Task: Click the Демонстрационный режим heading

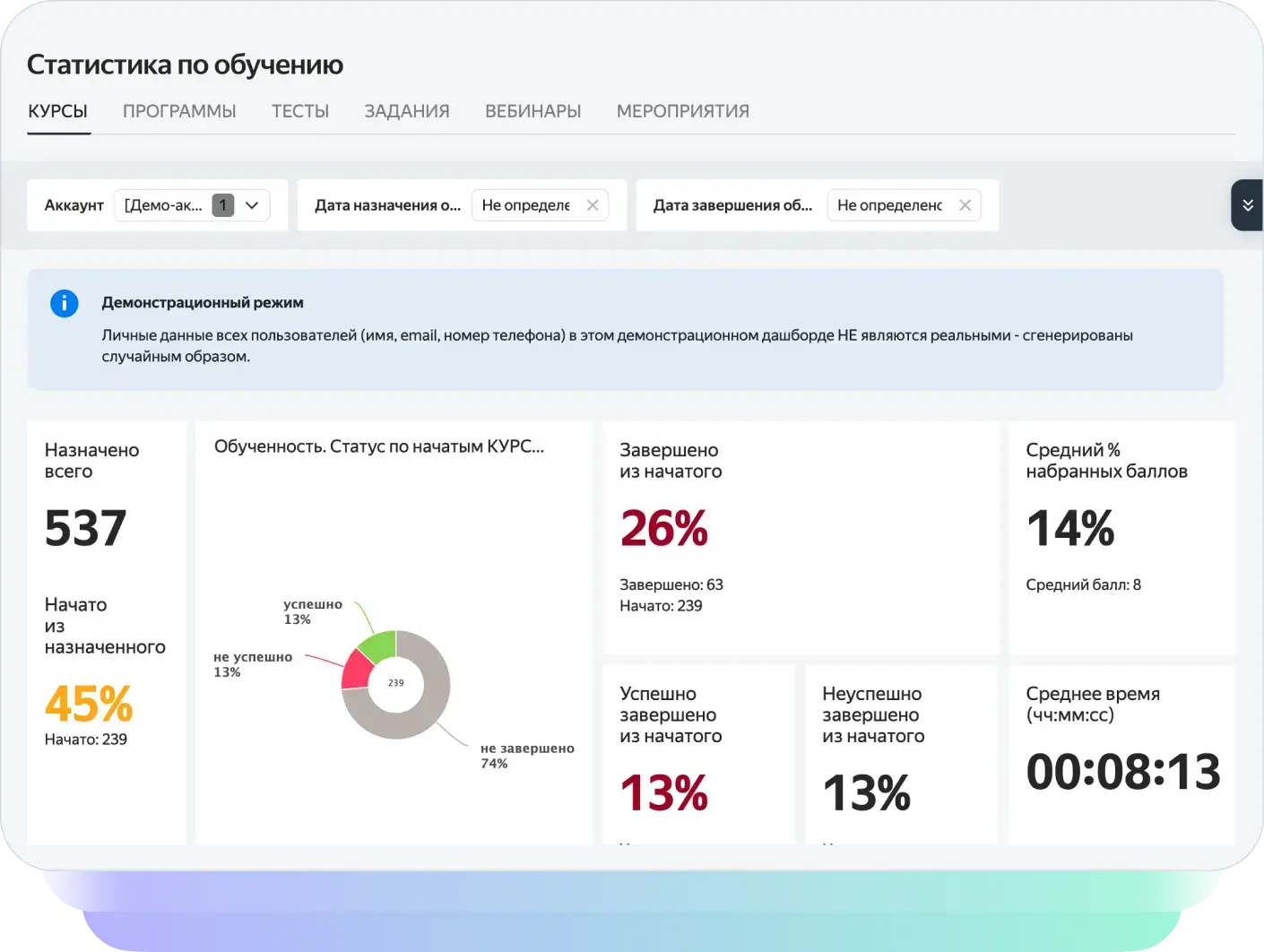Action: pos(203,303)
